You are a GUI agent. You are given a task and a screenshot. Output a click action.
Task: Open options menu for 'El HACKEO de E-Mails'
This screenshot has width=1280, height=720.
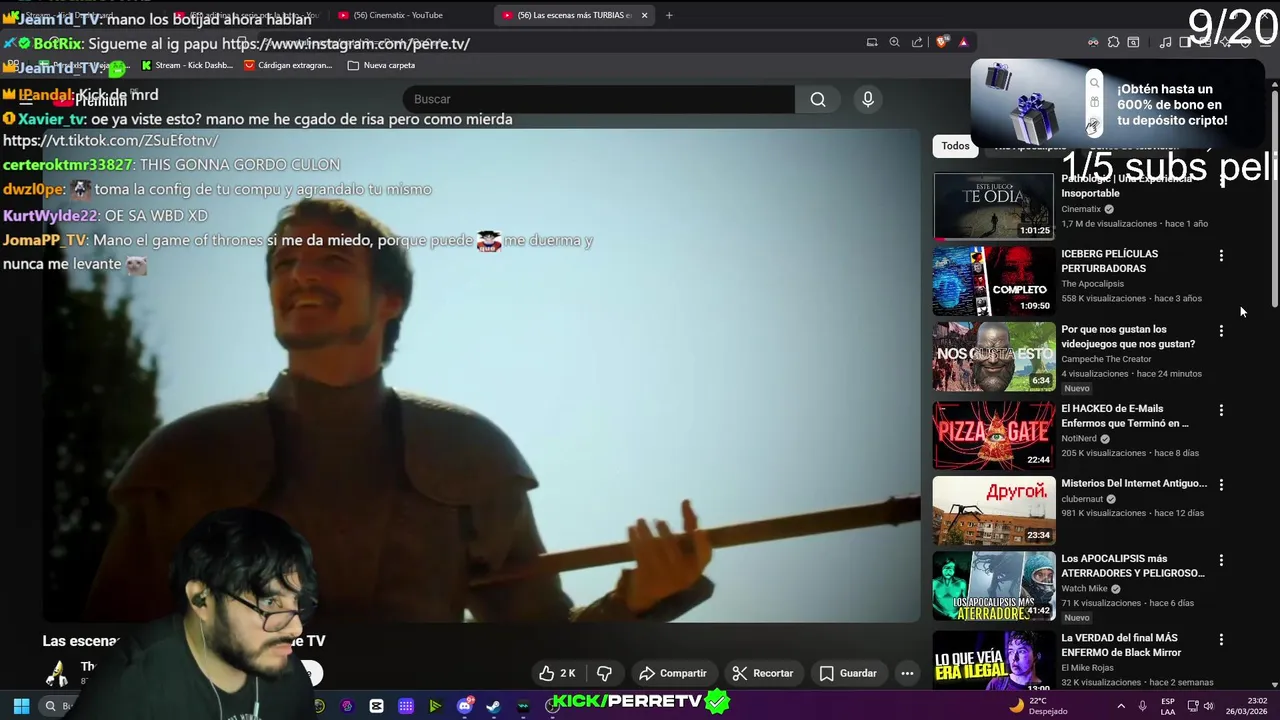(1221, 410)
